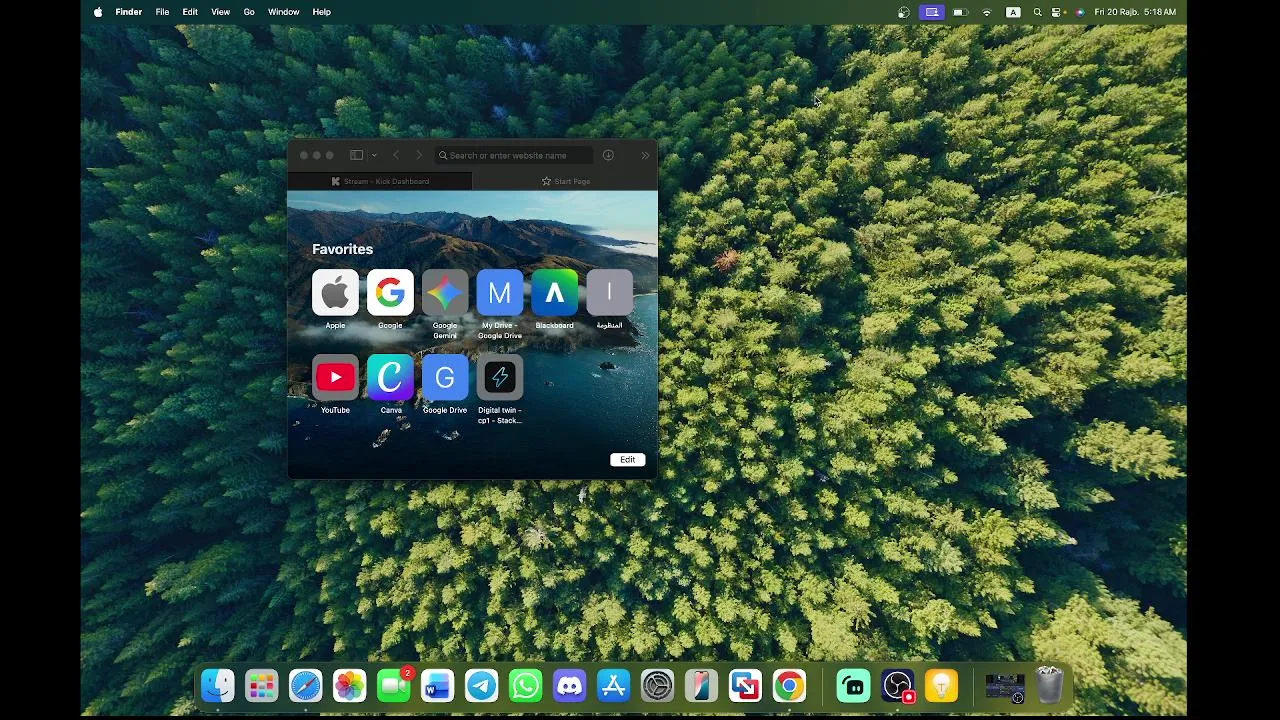Viewport: 1280px width, 720px height.
Task: Open Control Center
Action: 1057,12
